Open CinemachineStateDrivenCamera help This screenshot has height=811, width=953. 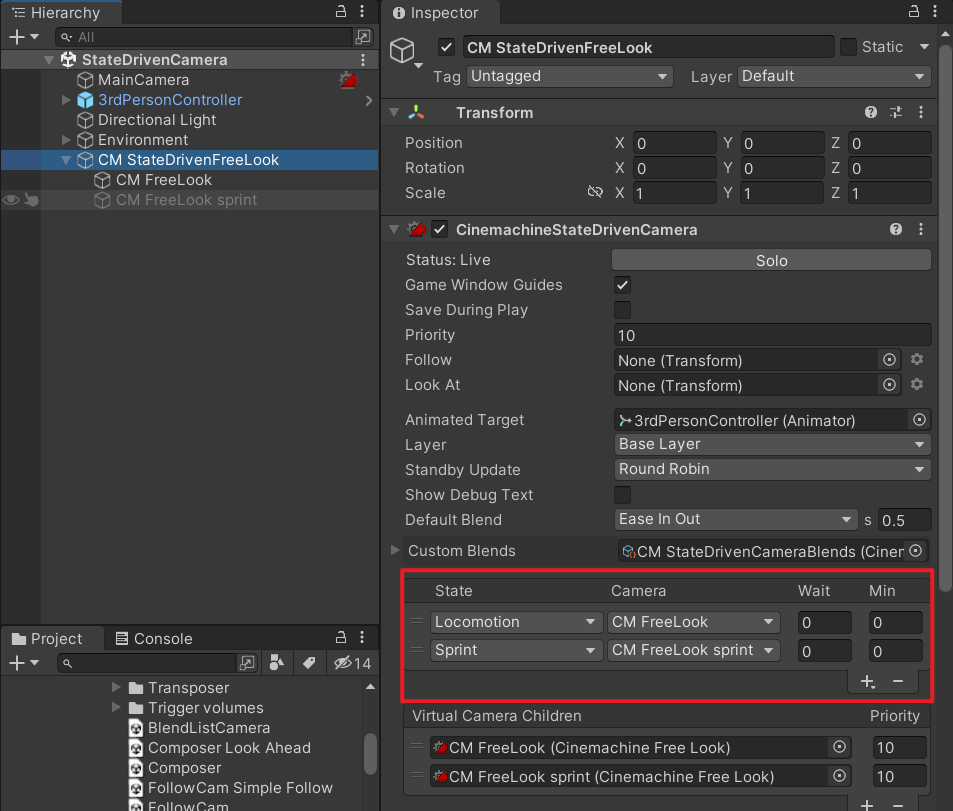tap(896, 229)
